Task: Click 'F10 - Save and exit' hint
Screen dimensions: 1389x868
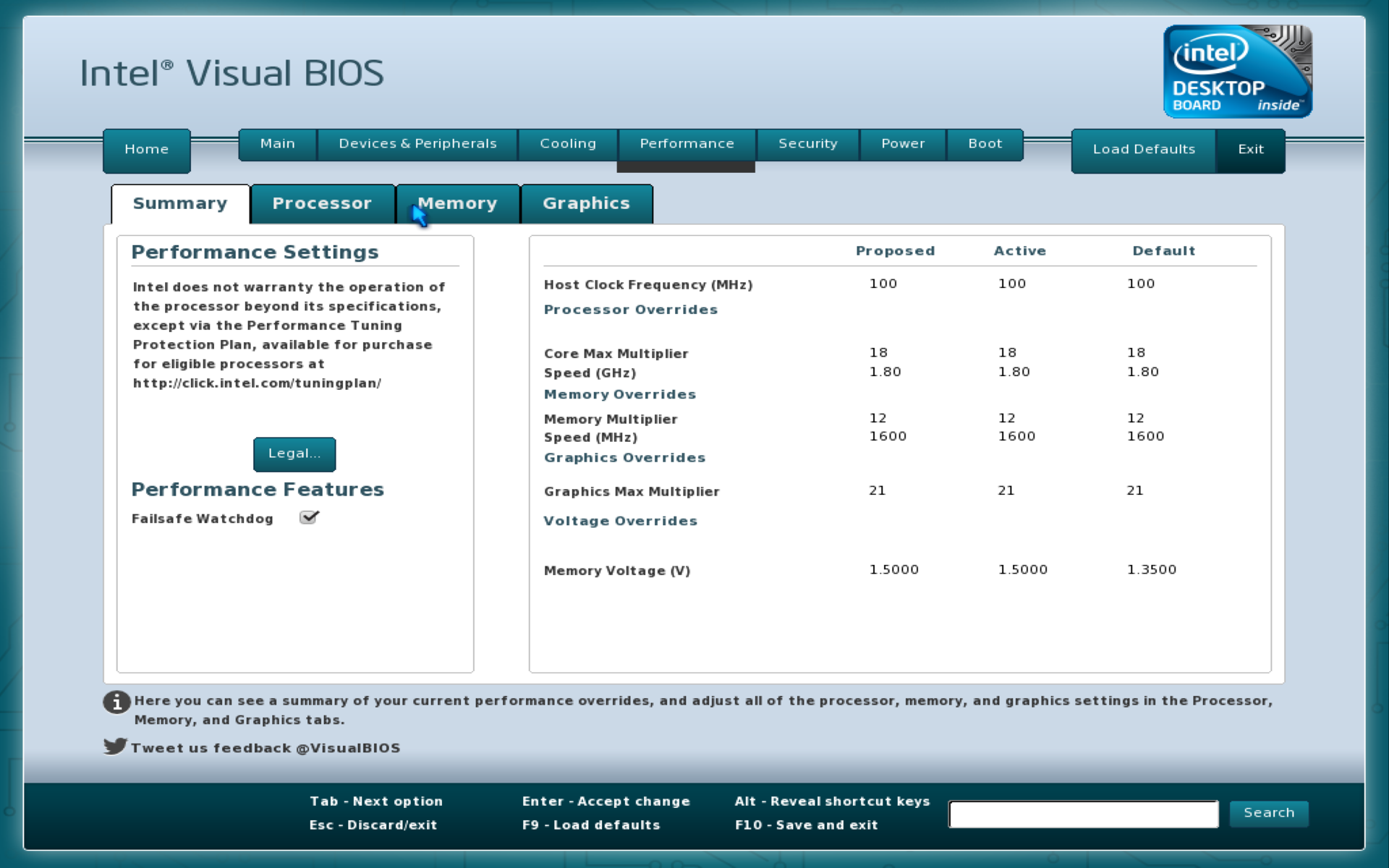Action: 807,825
